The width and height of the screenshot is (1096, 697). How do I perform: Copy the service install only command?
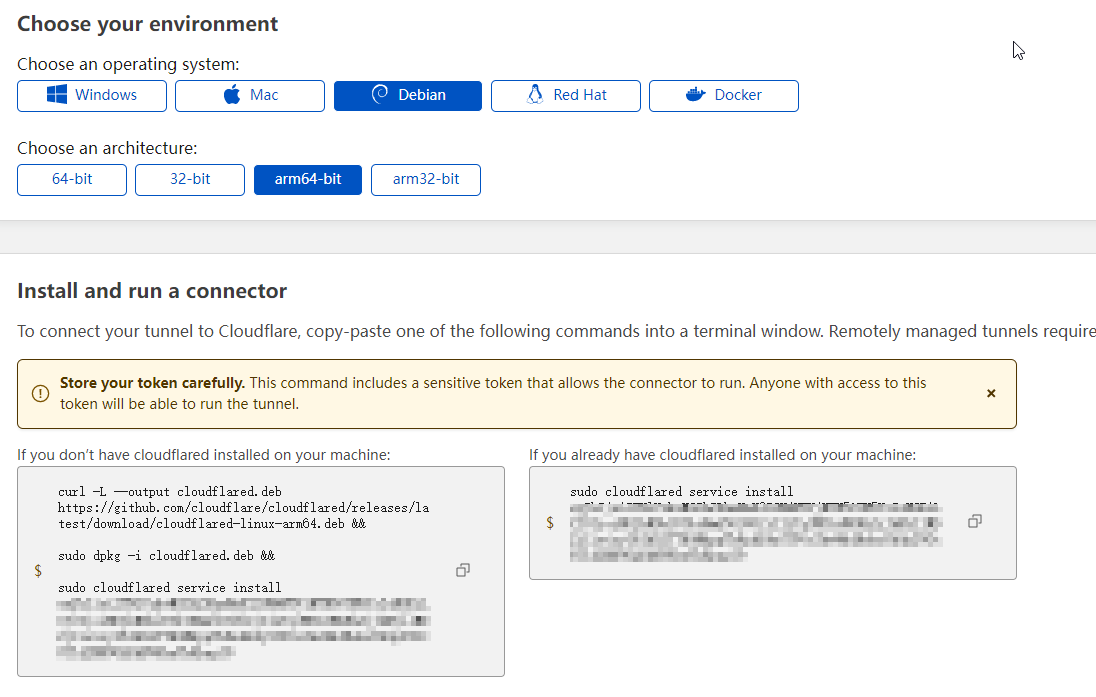(x=975, y=521)
